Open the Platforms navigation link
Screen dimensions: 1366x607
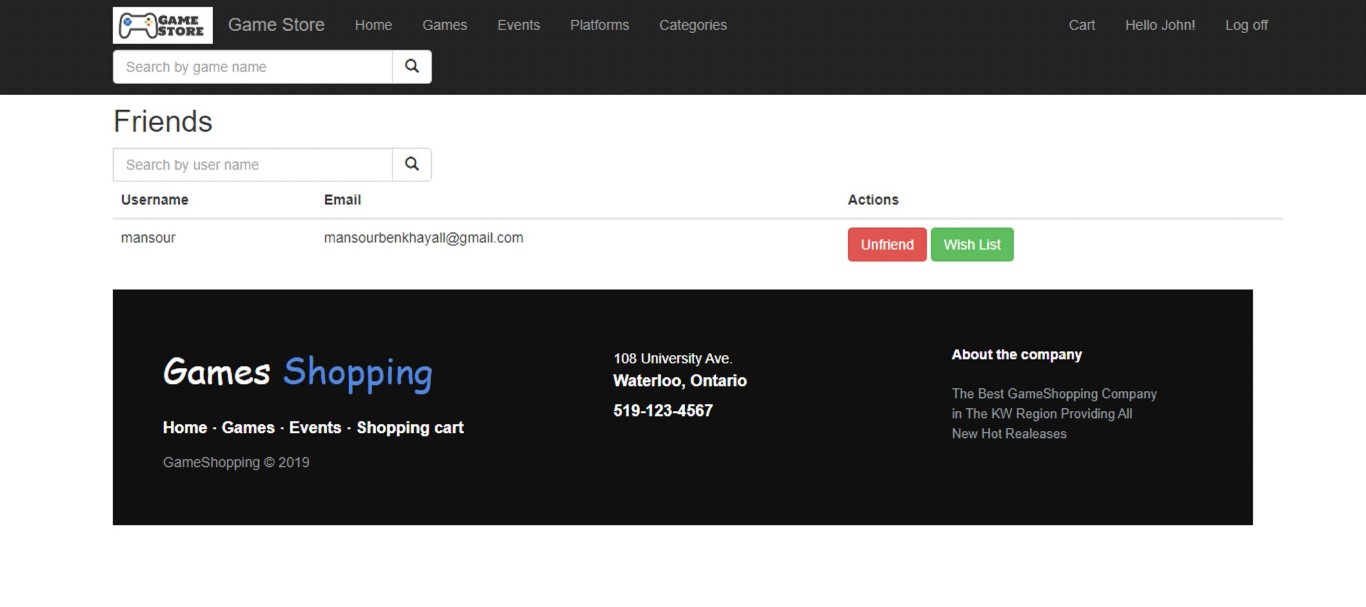(600, 25)
